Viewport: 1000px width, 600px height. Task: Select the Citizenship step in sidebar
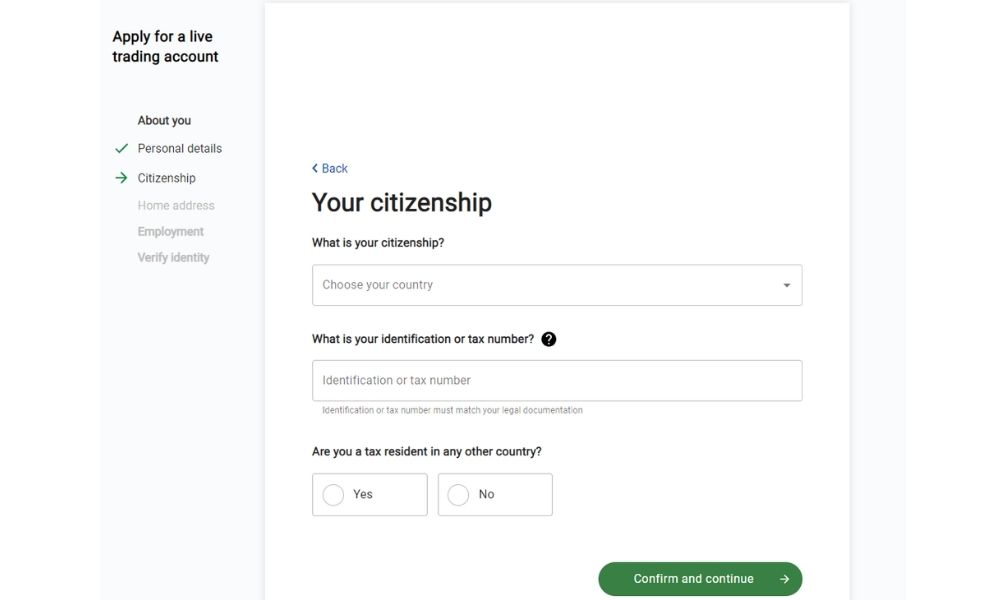[167, 178]
